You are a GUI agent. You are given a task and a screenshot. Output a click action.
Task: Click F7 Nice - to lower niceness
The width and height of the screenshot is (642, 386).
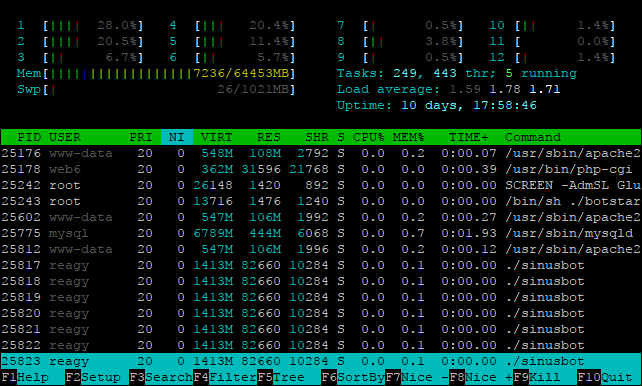point(417,377)
